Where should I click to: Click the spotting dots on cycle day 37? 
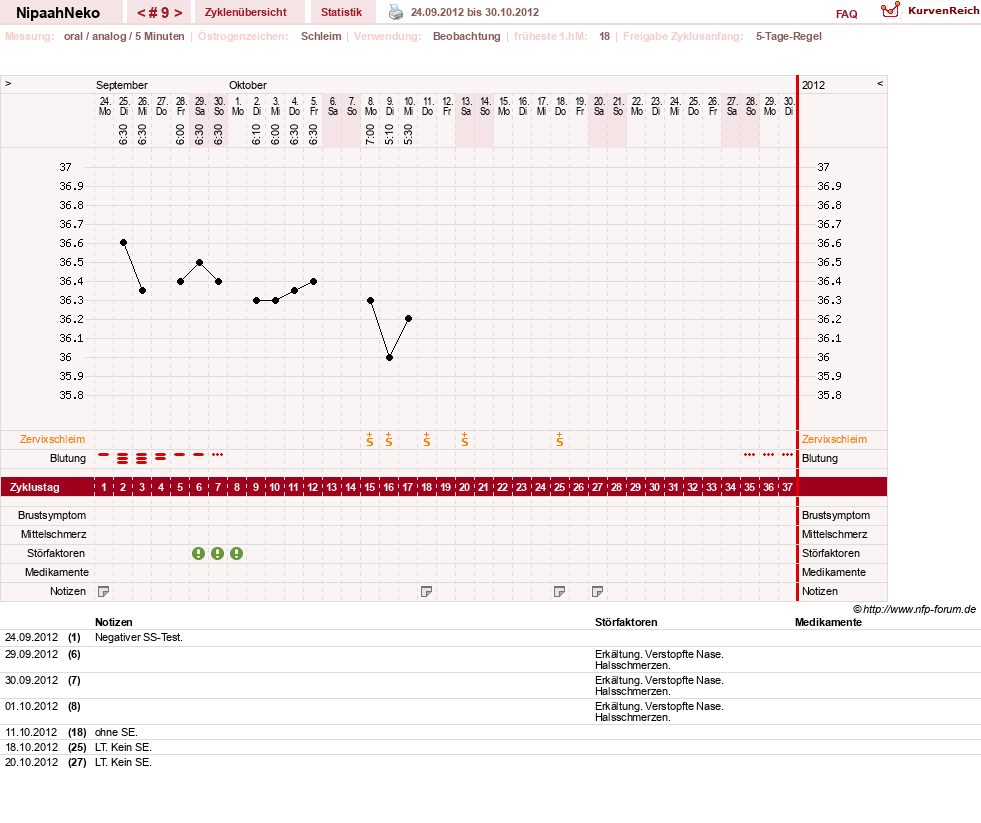[x=788, y=454]
